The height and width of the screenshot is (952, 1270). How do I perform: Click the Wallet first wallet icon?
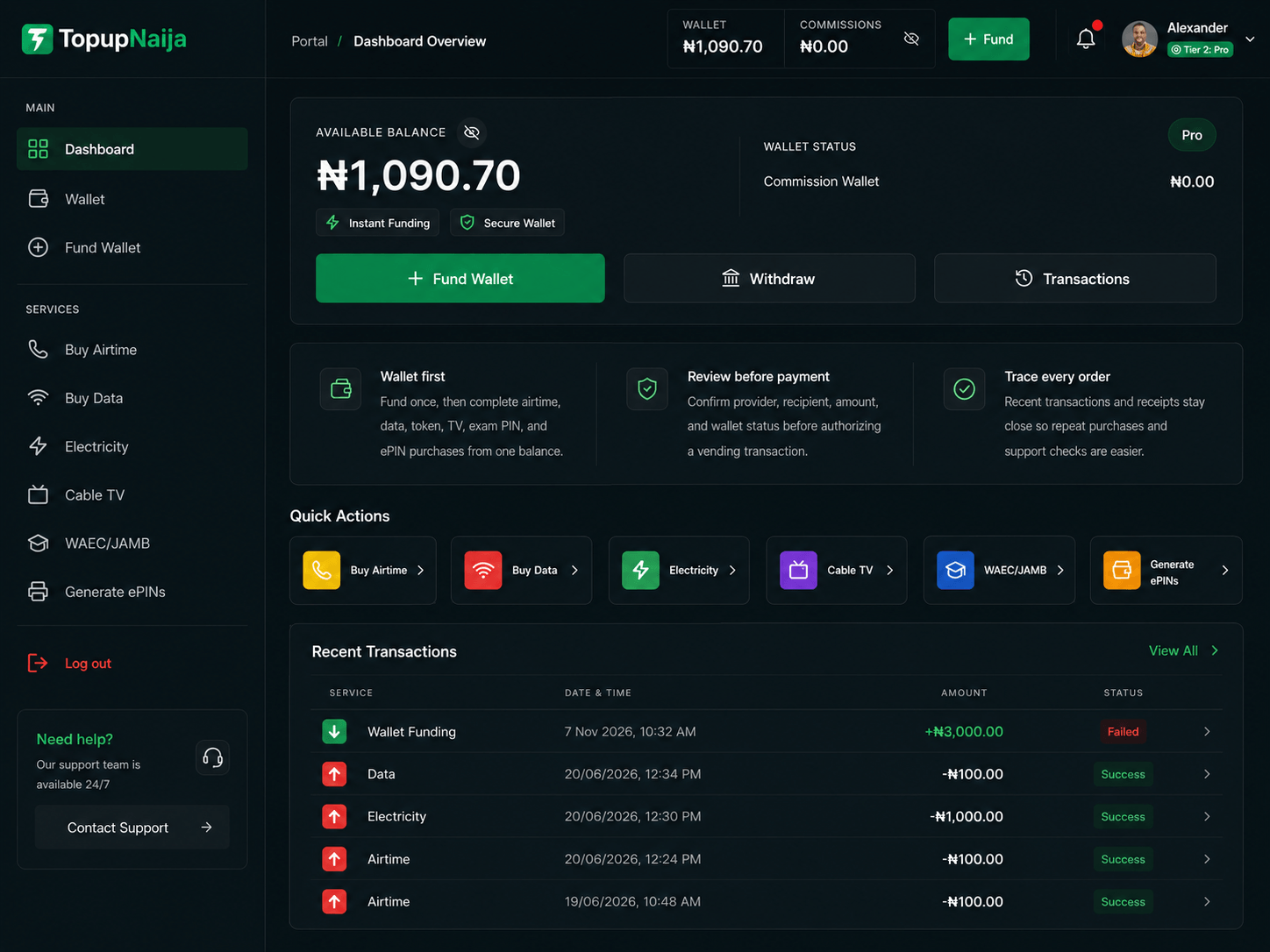click(x=340, y=388)
